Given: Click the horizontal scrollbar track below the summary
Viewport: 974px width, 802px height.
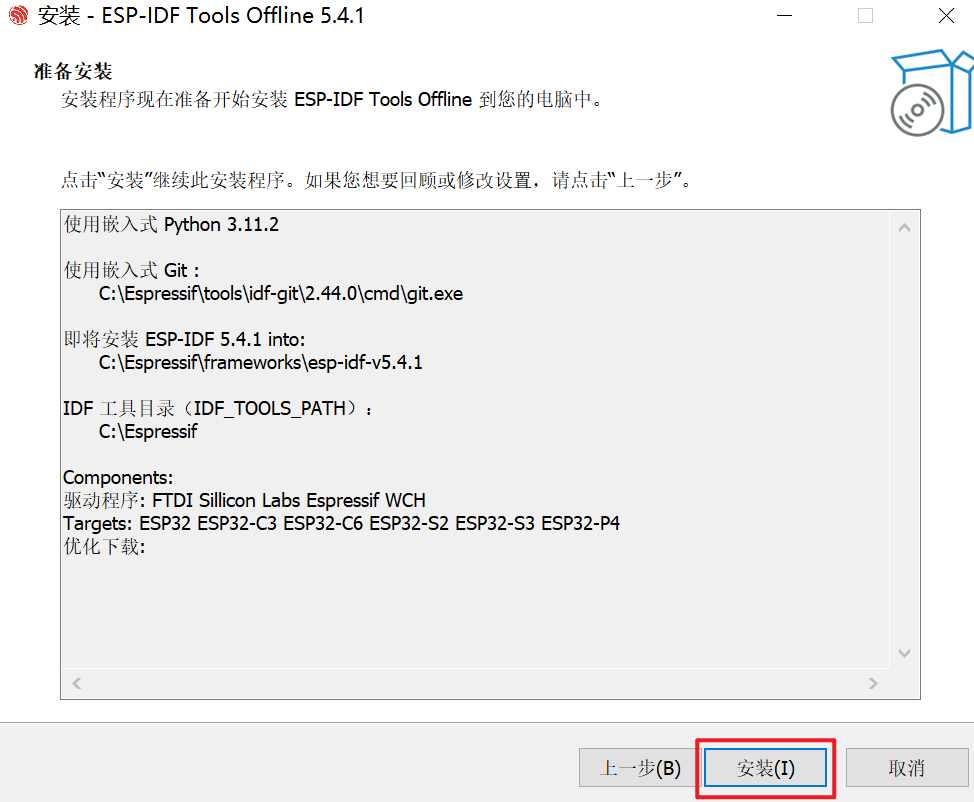Looking at the screenshot, I should (475, 683).
